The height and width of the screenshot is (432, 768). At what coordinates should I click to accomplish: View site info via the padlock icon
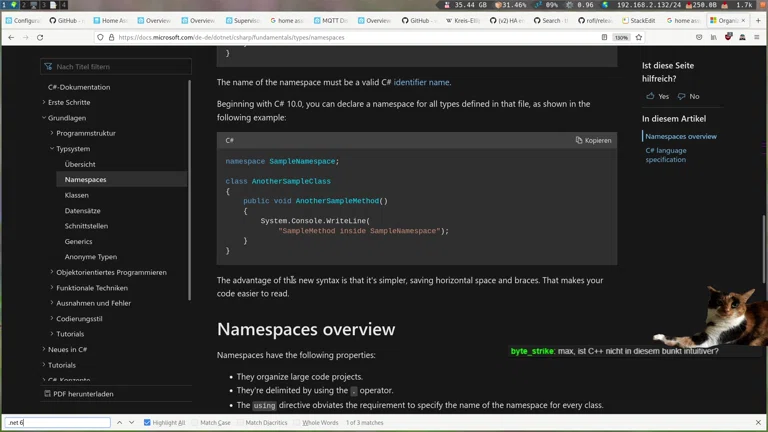[111, 37]
